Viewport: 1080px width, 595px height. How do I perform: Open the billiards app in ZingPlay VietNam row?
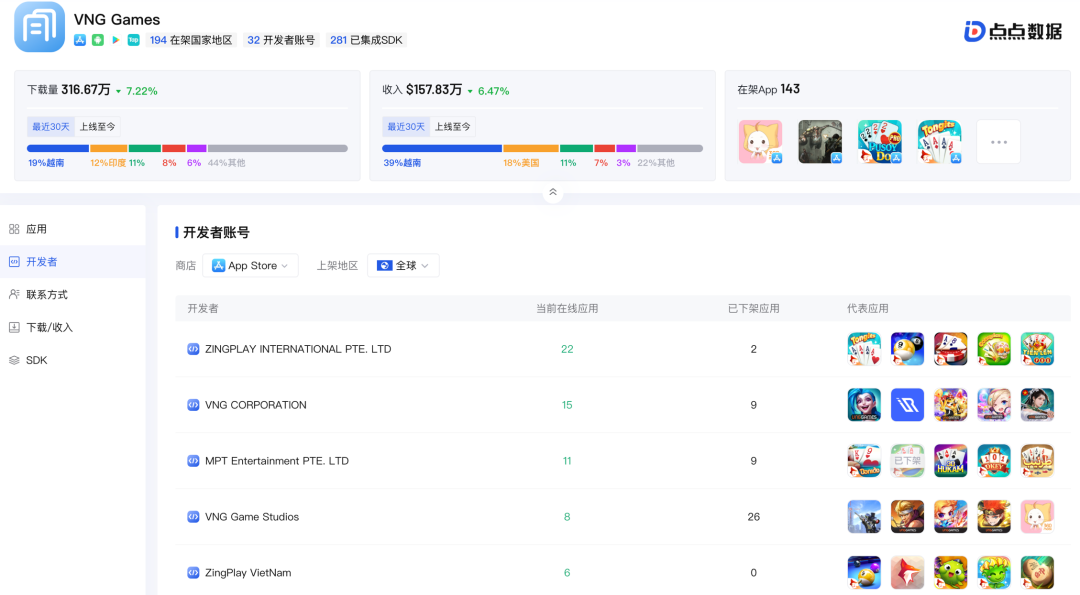click(x=864, y=572)
